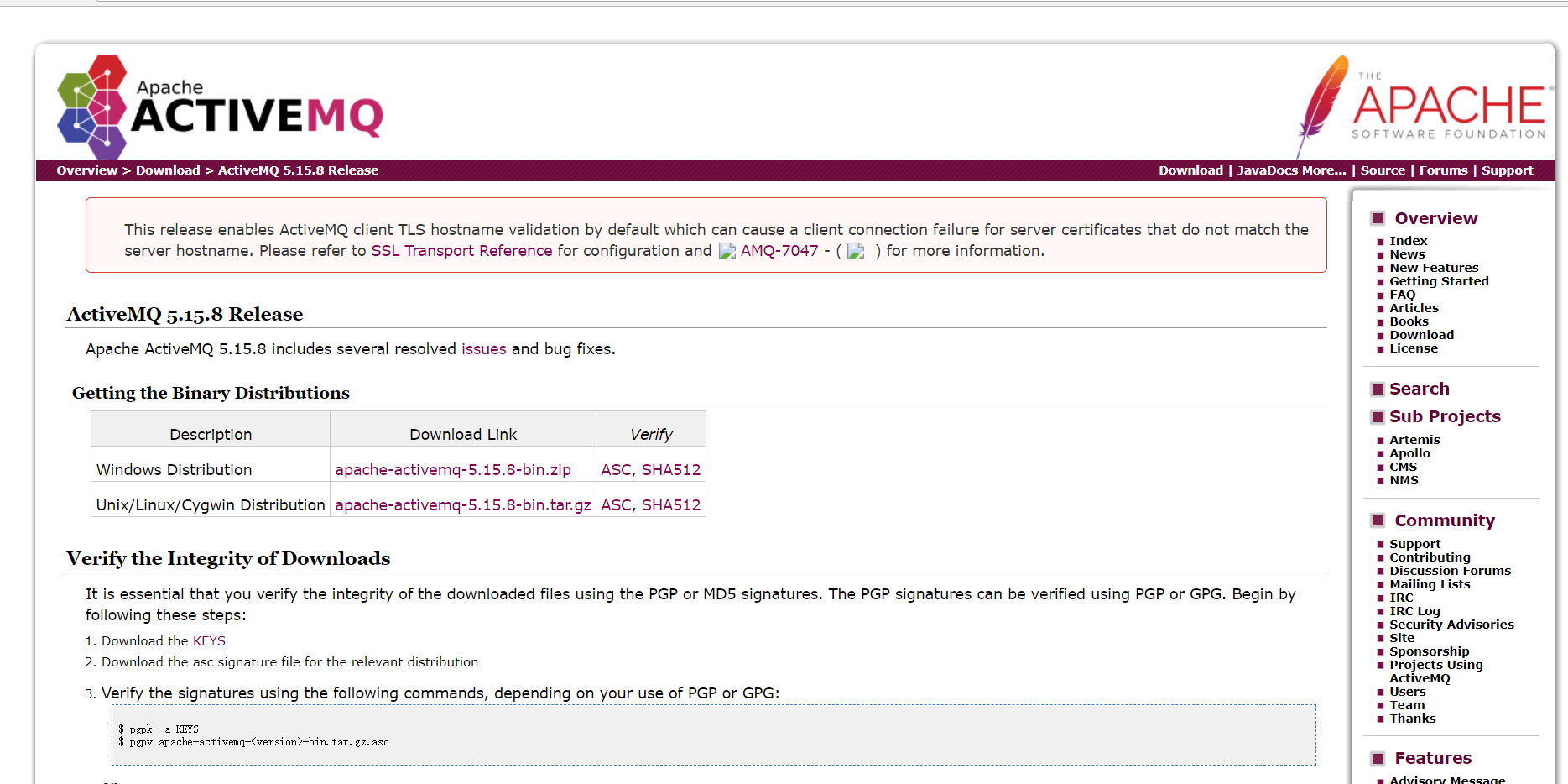Open CMS sub project

point(1403,467)
